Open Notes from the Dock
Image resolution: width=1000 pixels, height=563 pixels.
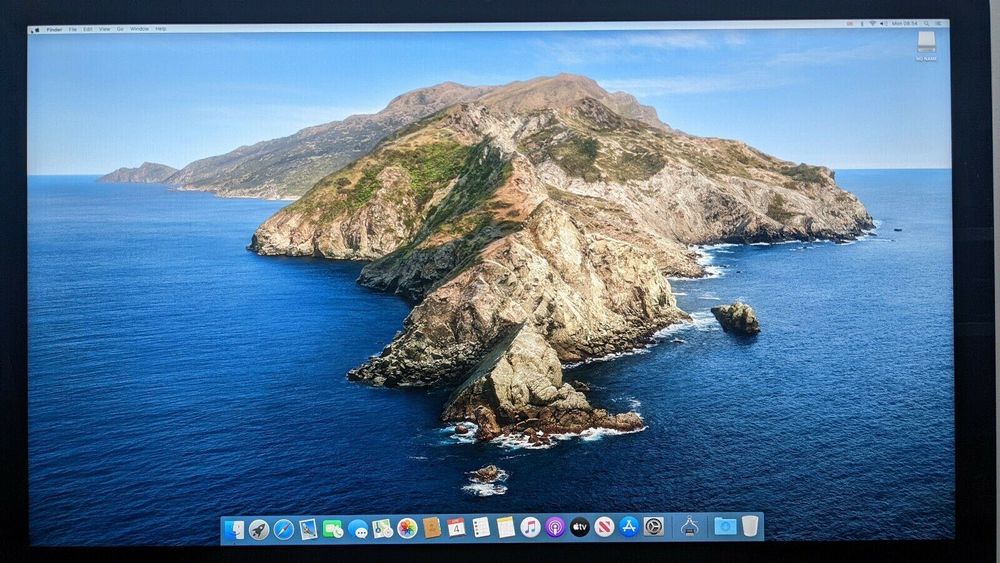click(506, 527)
